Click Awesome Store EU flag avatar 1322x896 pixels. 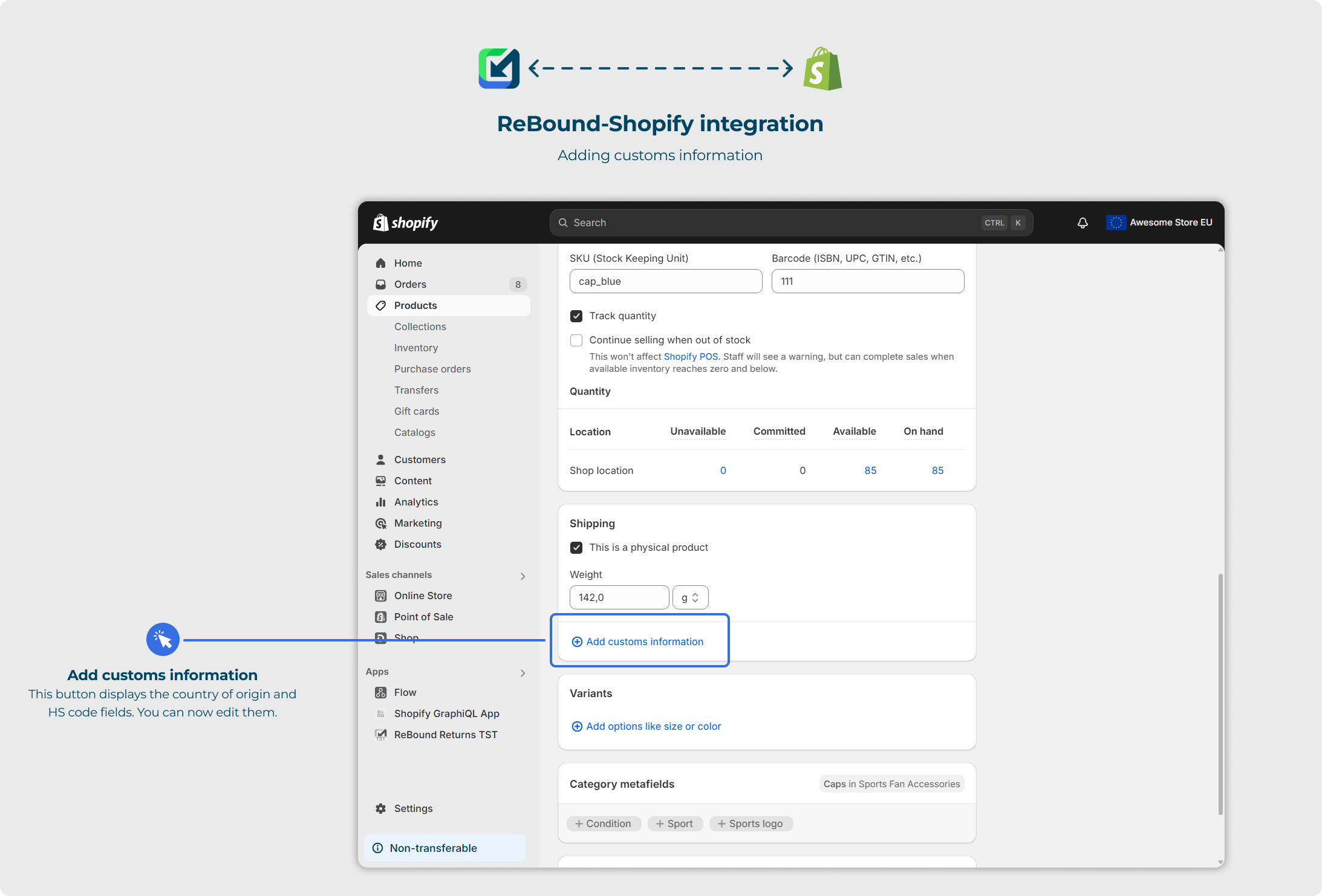[1116, 222]
